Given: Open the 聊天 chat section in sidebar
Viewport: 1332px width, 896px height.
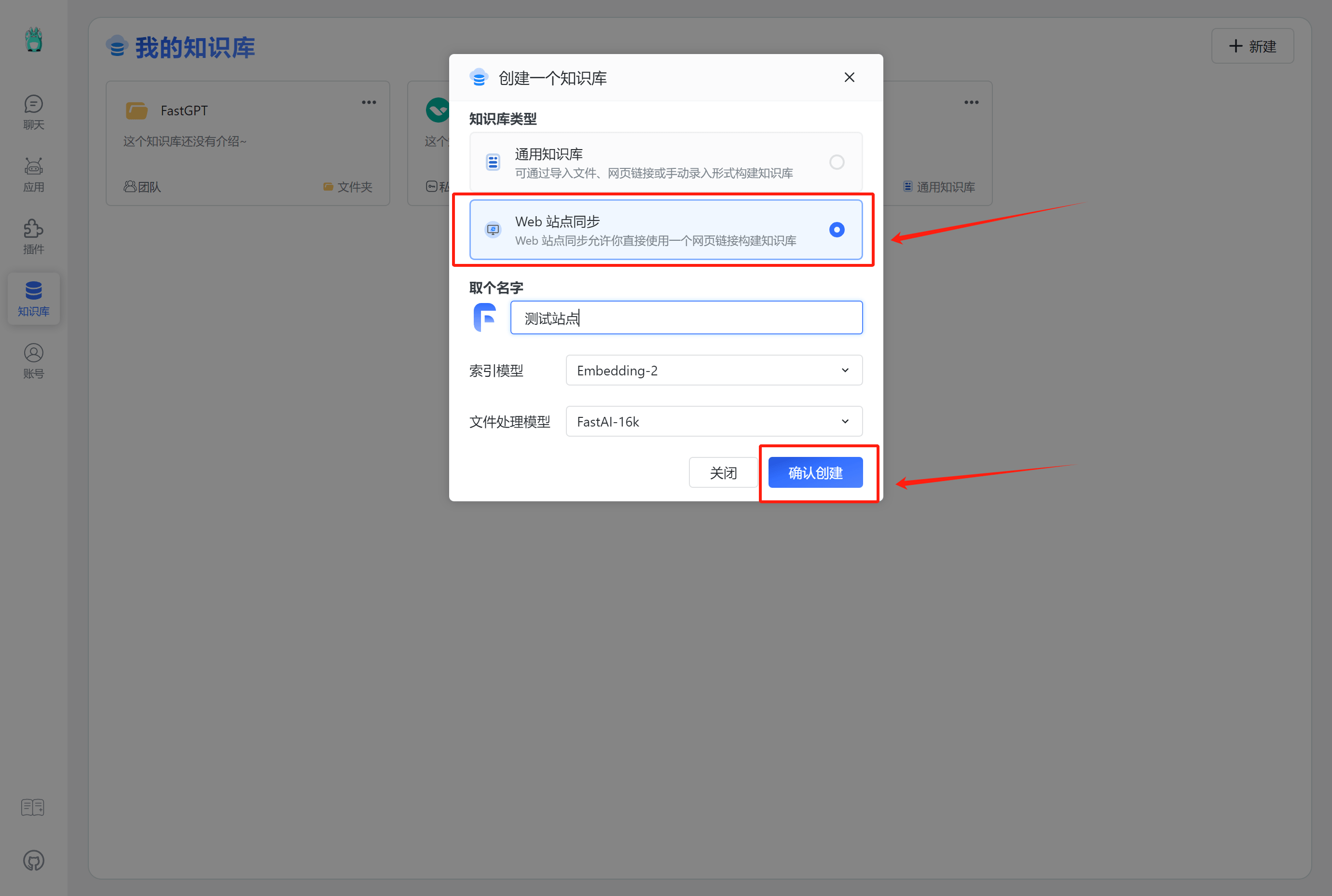Looking at the screenshot, I should point(33,112).
